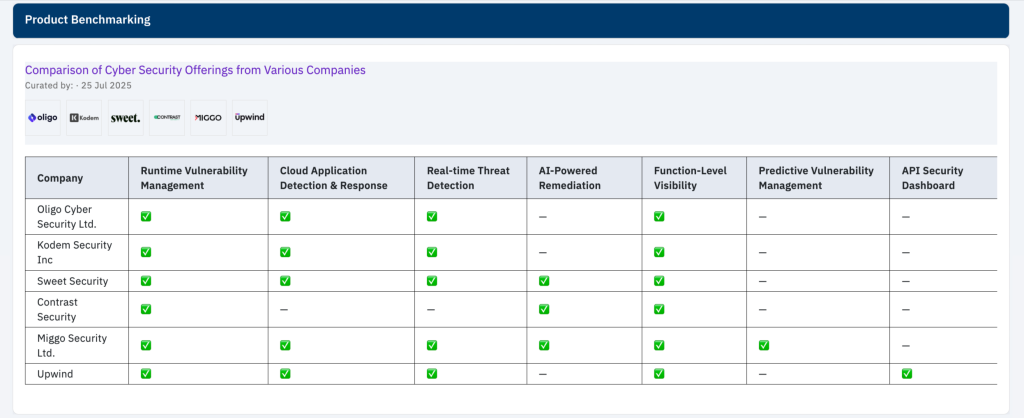Click Miggo's Function-Level Visibility checkmark
This screenshot has height=418, width=1024.
click(x=659, y=345)
